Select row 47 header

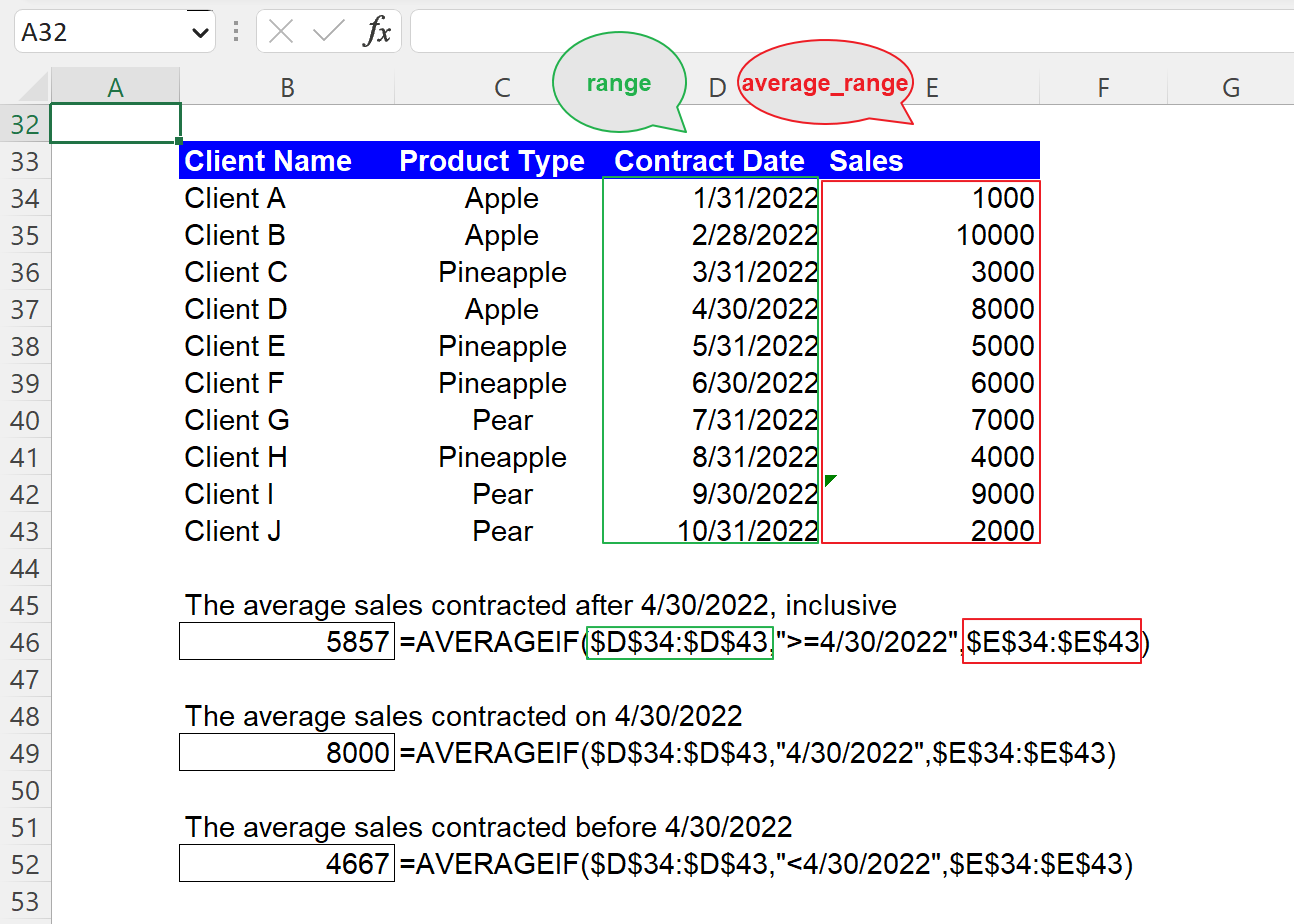coord(24,679)
